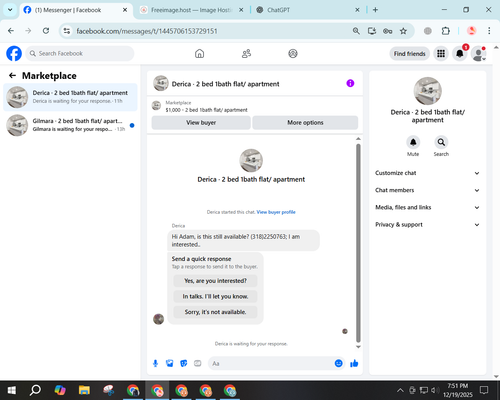The height and width of the screenshot is (400, 500).
Task: Click the More options button
Action: coord(305,123)
